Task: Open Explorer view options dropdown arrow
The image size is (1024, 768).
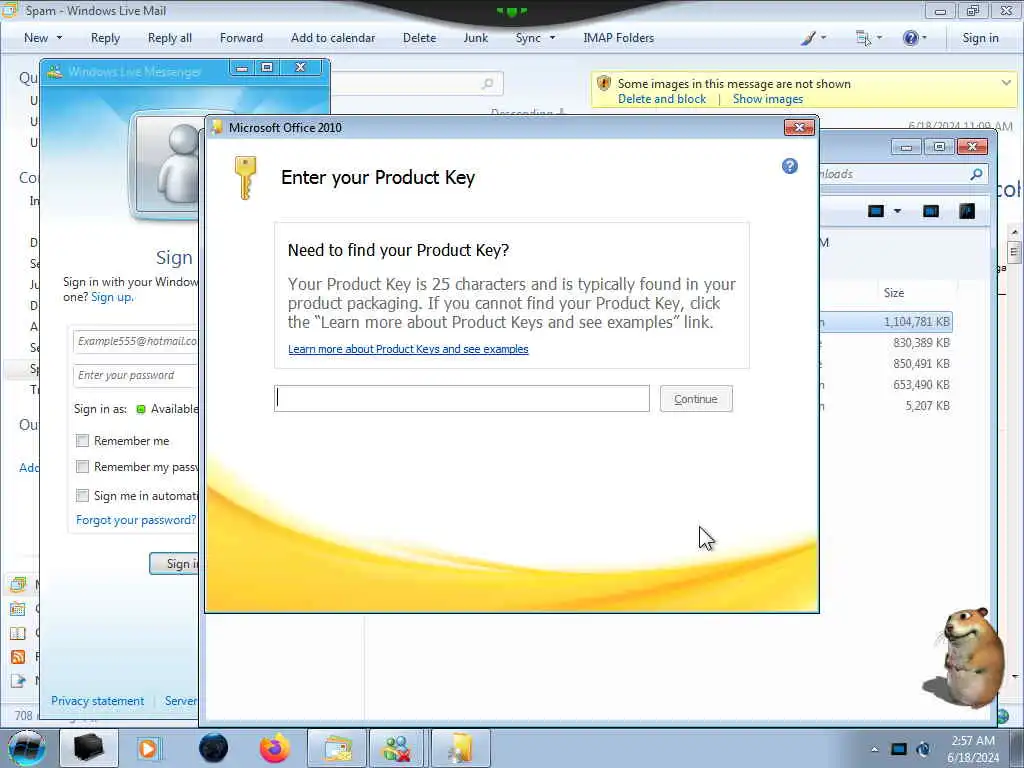Action: (897, 211)
